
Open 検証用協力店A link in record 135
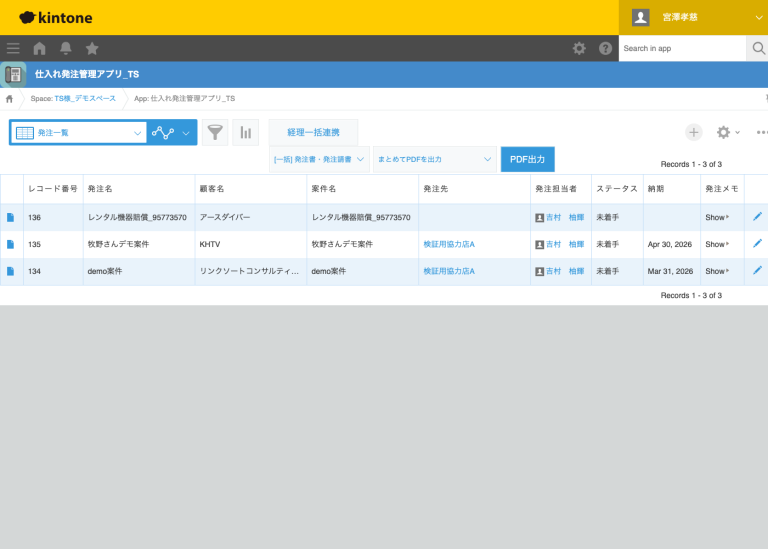(448, 244)
